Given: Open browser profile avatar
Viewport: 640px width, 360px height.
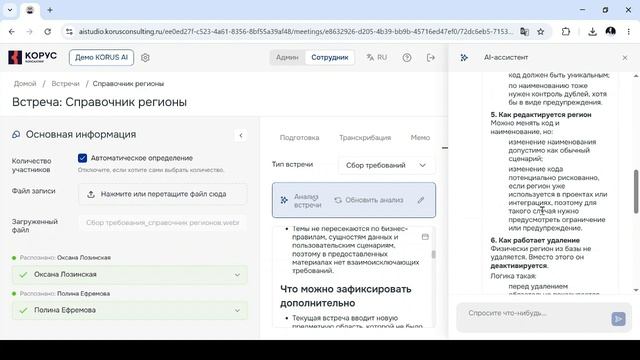Looking at the screenshot, I should [x=611, y=31].
